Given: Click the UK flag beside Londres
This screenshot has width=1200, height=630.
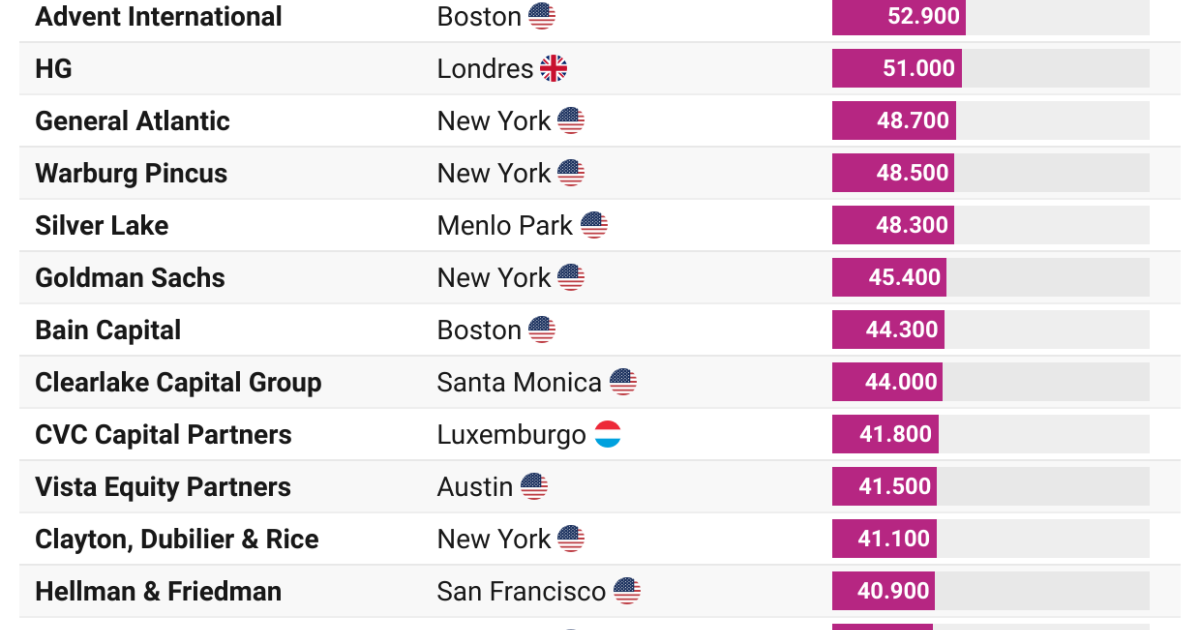Looking at the screenshot, I should click(x=553, y=68).
